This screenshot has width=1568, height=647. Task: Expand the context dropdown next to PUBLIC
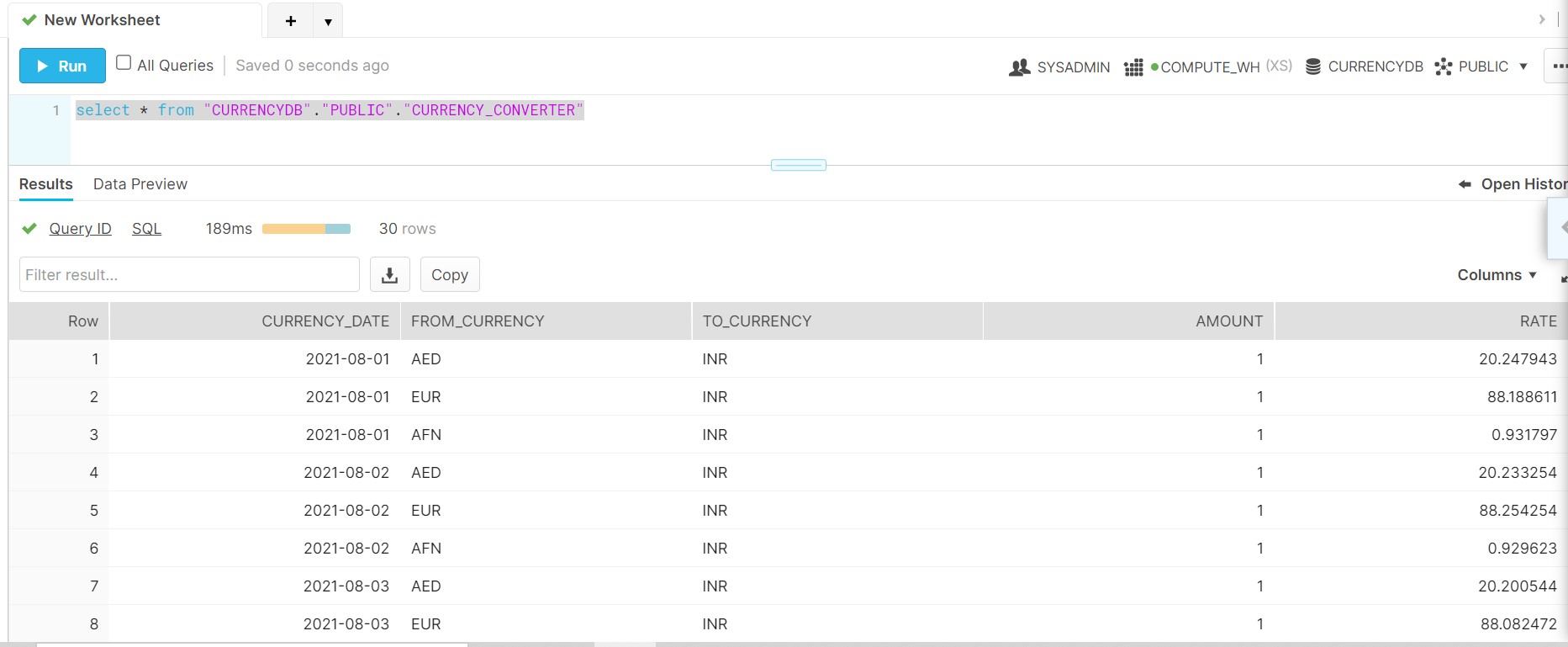pos(1523,66)
